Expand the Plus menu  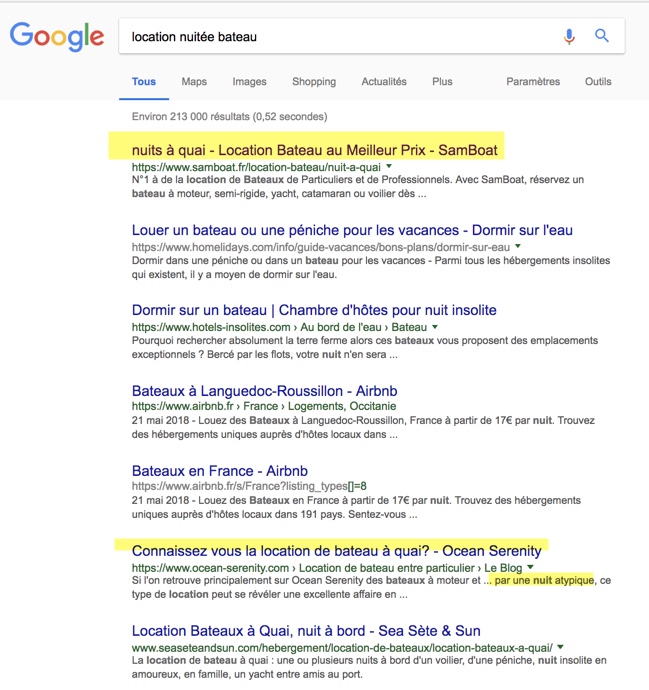(x=442, y=82)
